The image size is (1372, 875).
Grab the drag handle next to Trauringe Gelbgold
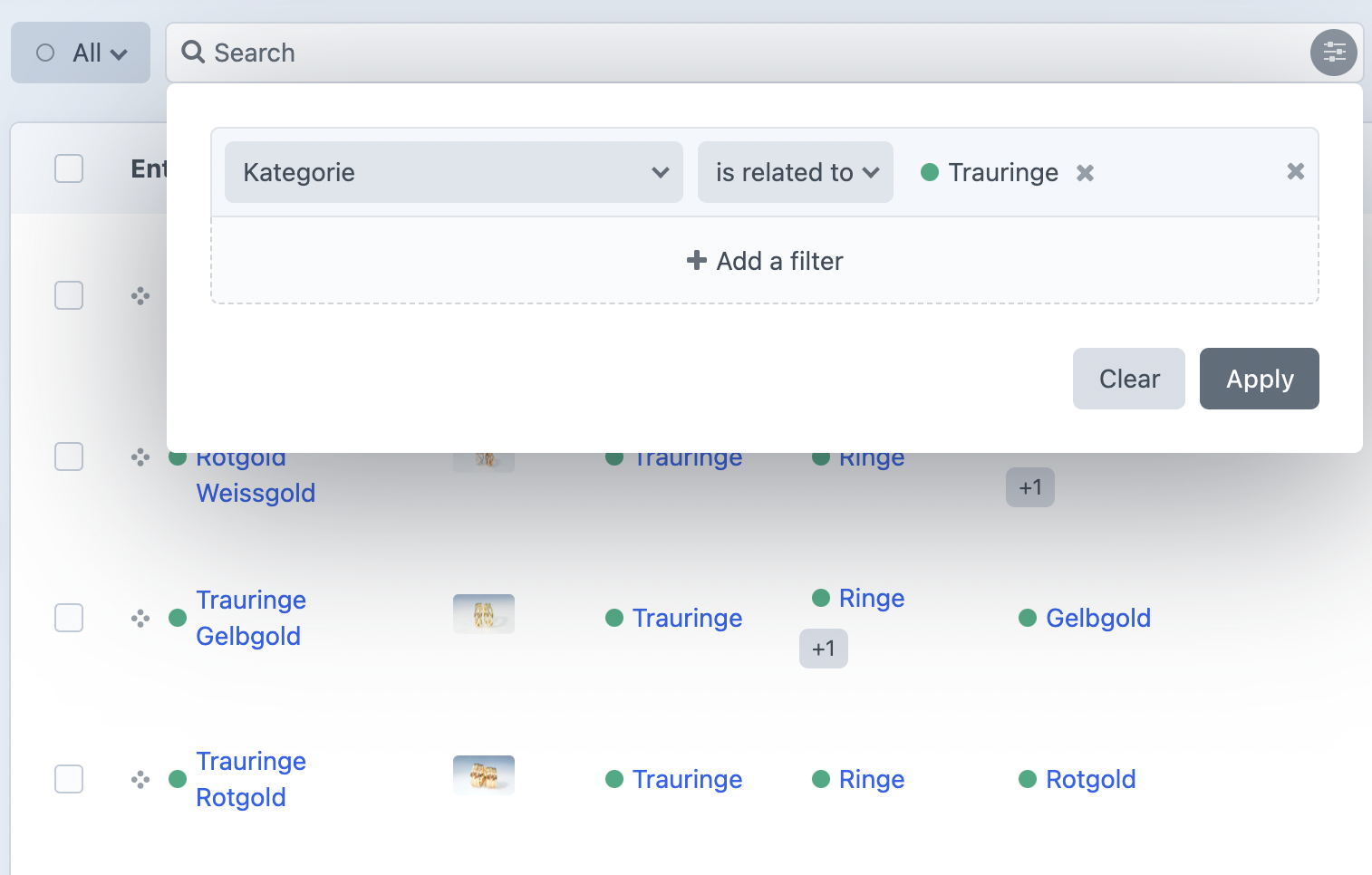point(140,618)
